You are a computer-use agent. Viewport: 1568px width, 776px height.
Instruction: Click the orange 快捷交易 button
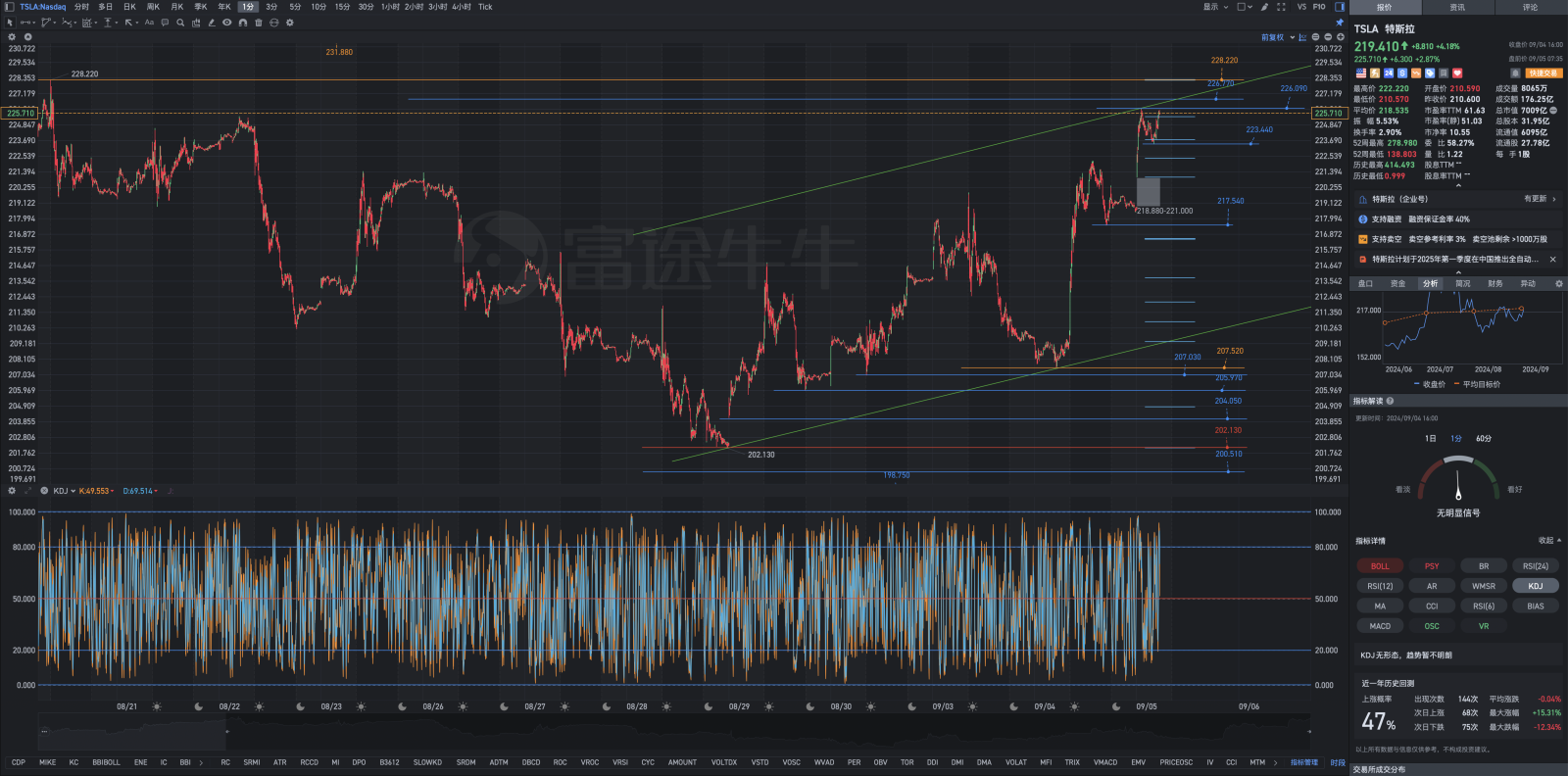[1543, 73]
